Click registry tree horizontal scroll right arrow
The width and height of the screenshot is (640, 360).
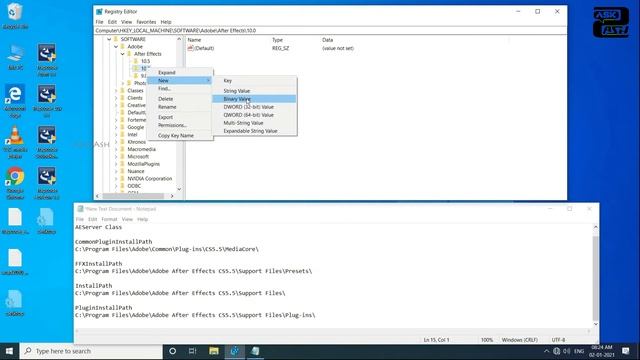(172, 196)
